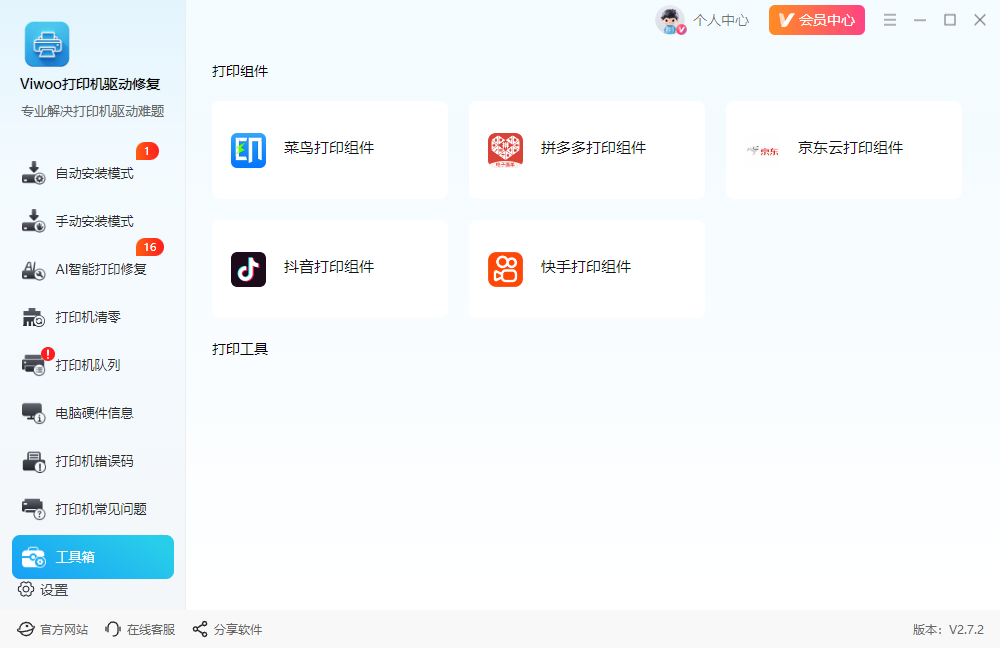Visit 官方网站 link

click(64, 630)
